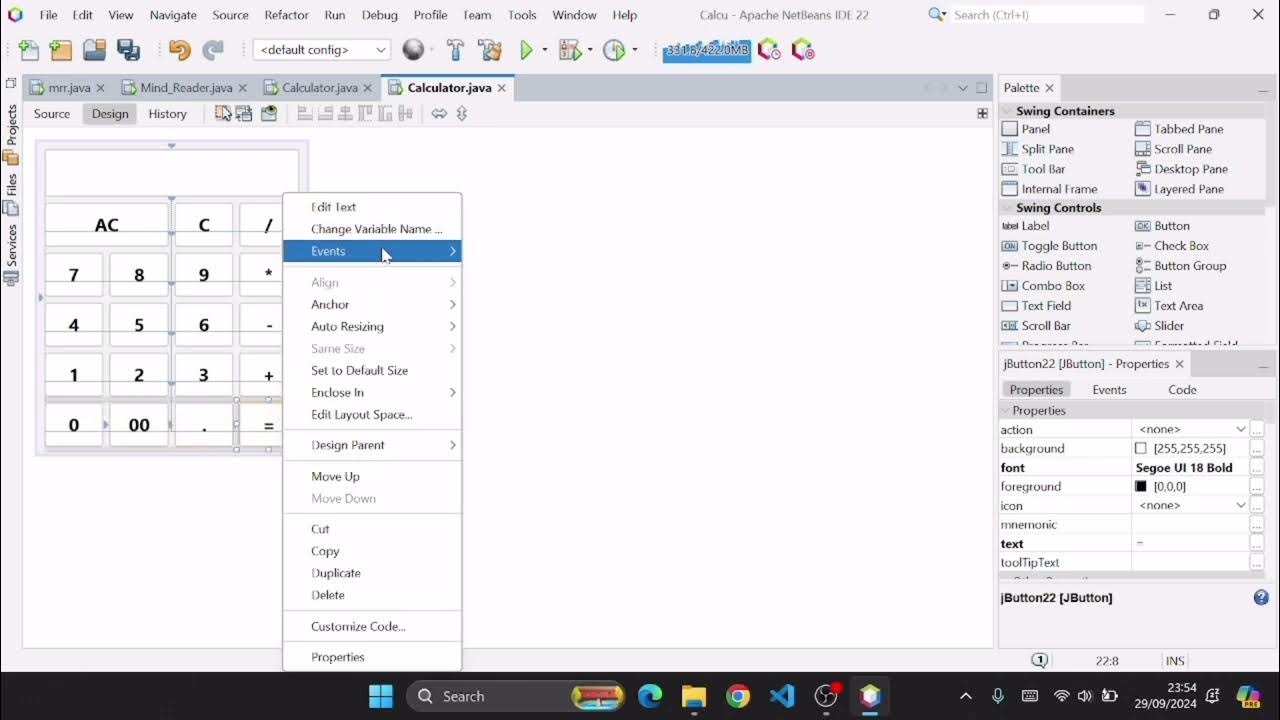
Task: Click the foreground black color swatch
Action: point(1141,487)
